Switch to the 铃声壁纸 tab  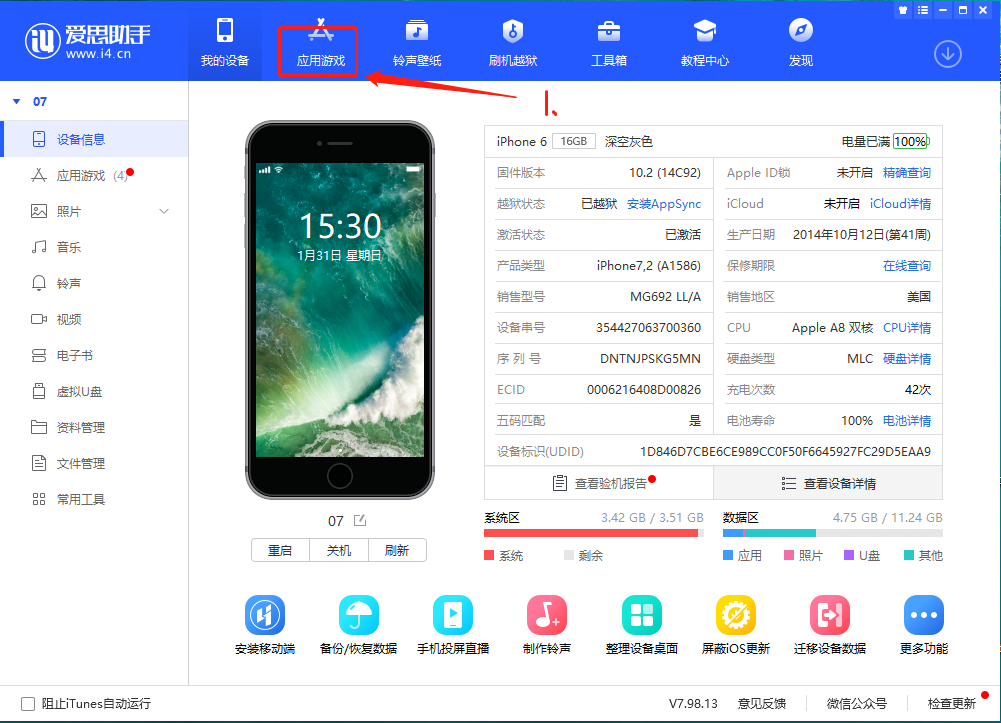416,42
